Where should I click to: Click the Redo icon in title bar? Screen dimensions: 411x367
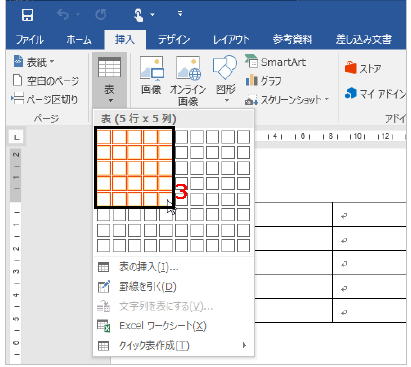101,15
